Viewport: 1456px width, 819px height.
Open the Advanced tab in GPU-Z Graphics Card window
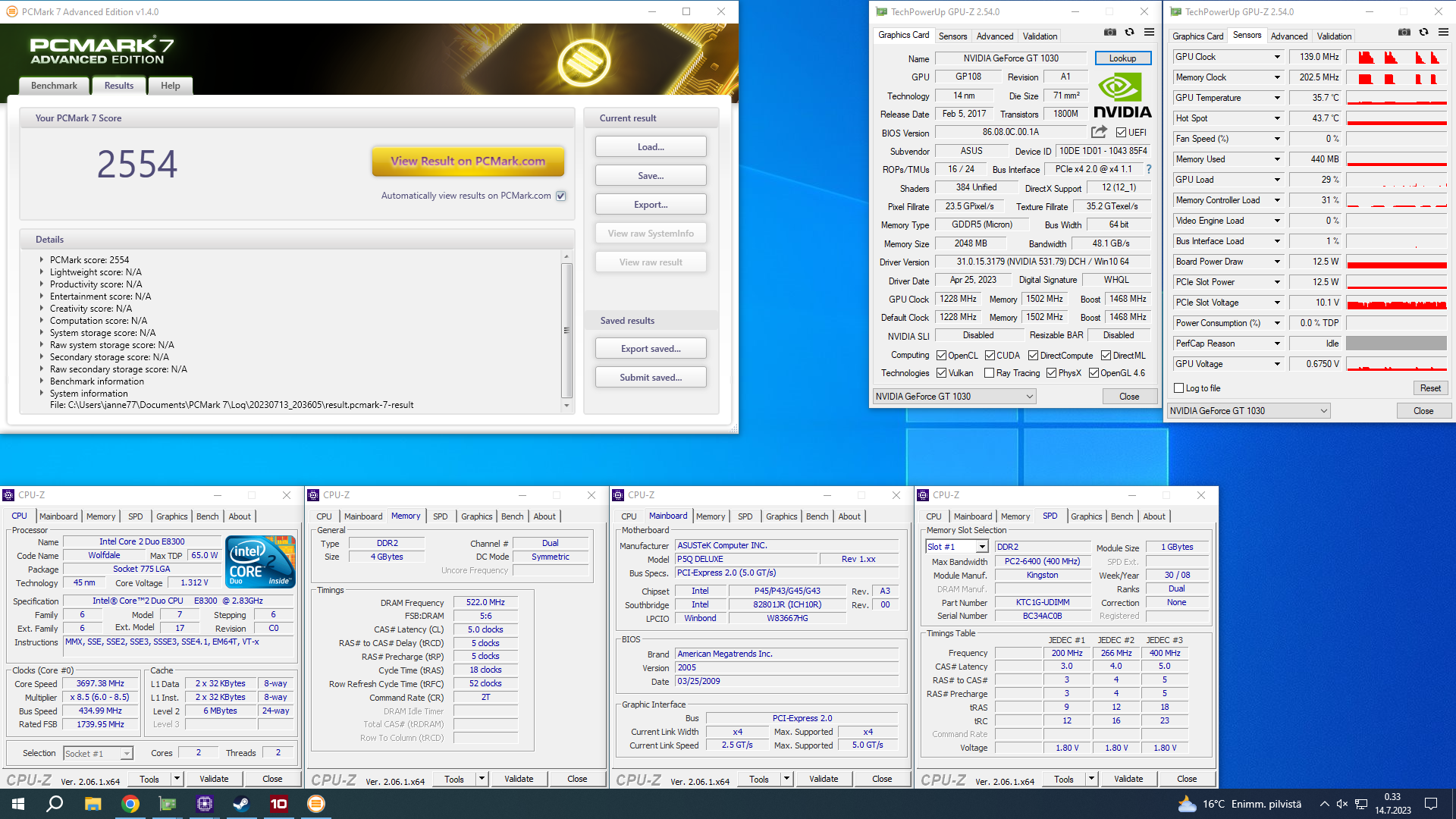click(995, 36)
